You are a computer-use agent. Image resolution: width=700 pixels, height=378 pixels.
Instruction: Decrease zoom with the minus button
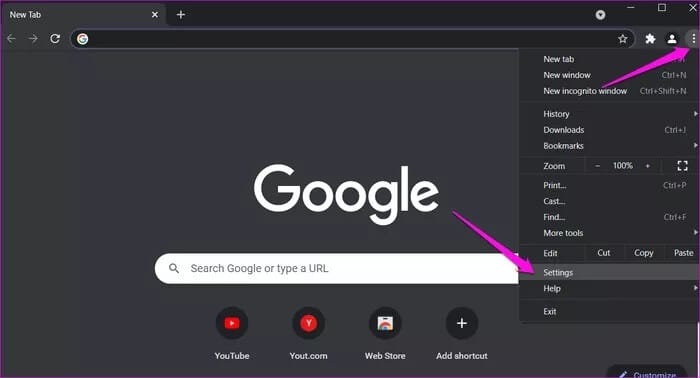tap(598, 166)
